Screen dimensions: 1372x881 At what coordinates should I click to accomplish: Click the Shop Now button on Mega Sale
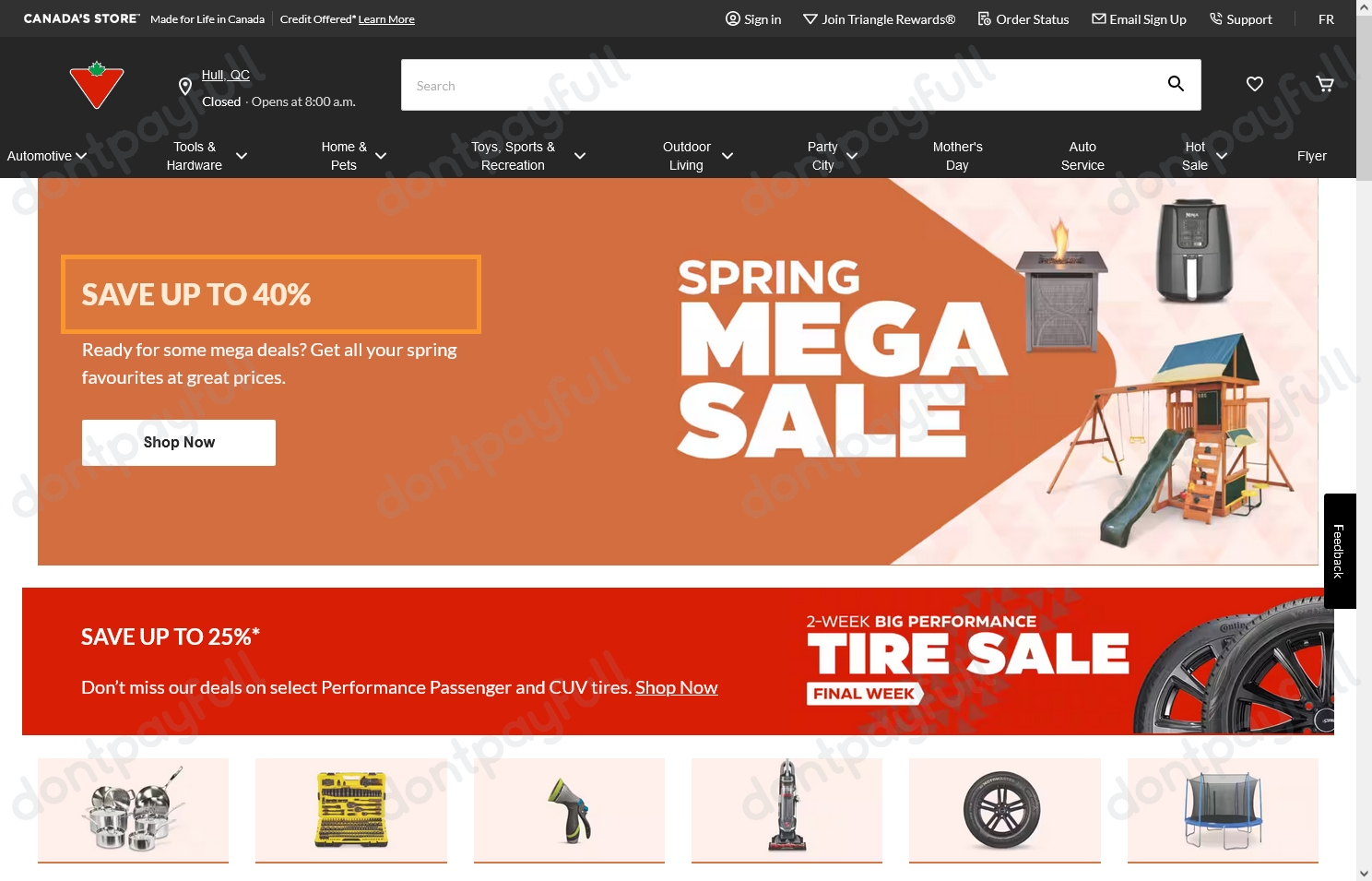(179, 443)
